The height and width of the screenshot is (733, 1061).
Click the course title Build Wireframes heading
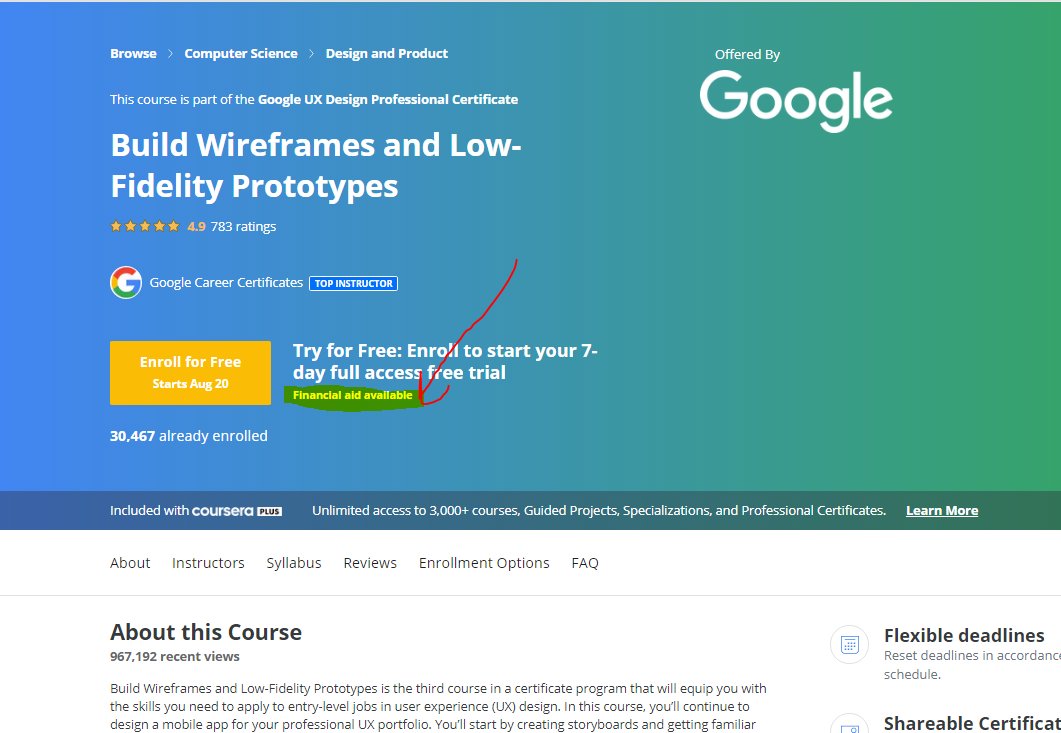315,165
